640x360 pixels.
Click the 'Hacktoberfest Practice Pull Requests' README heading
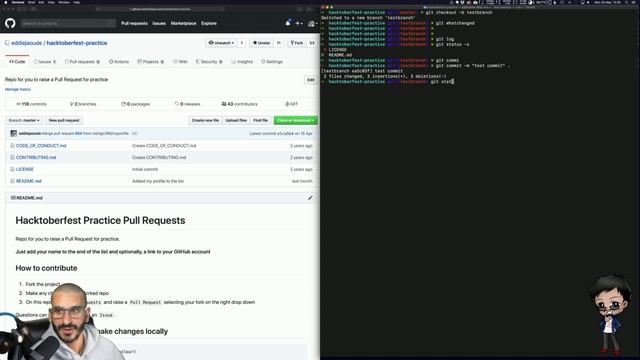tap(100, 220)
